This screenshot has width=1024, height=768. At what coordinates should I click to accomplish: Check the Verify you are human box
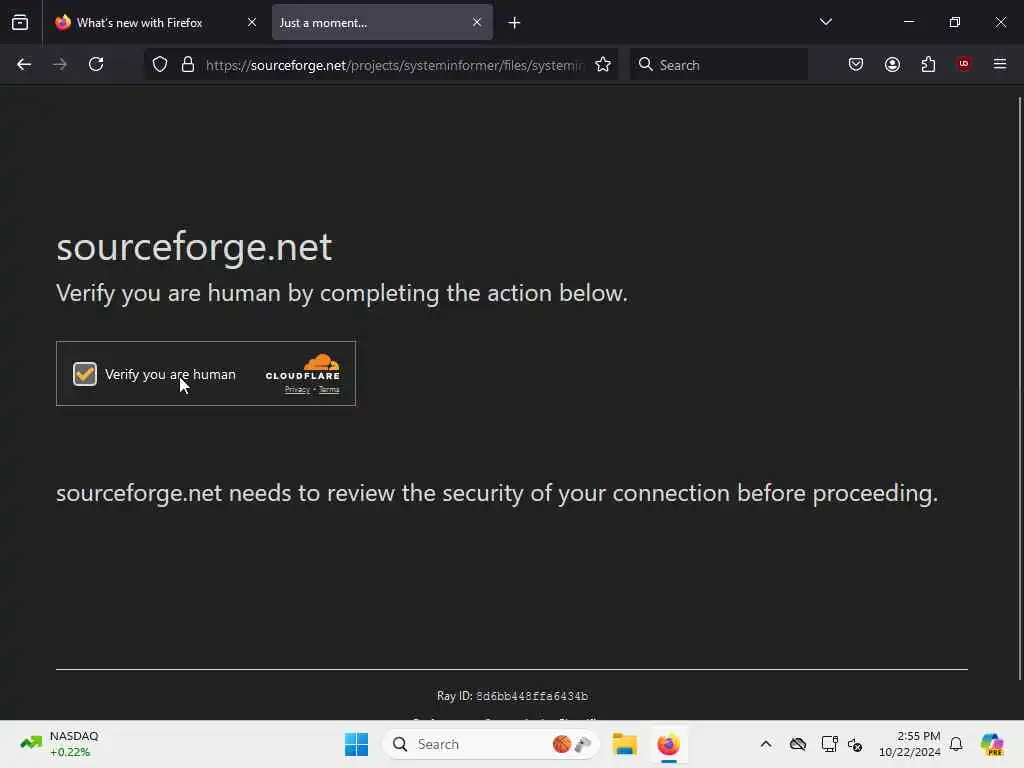(x=85, y=374)
